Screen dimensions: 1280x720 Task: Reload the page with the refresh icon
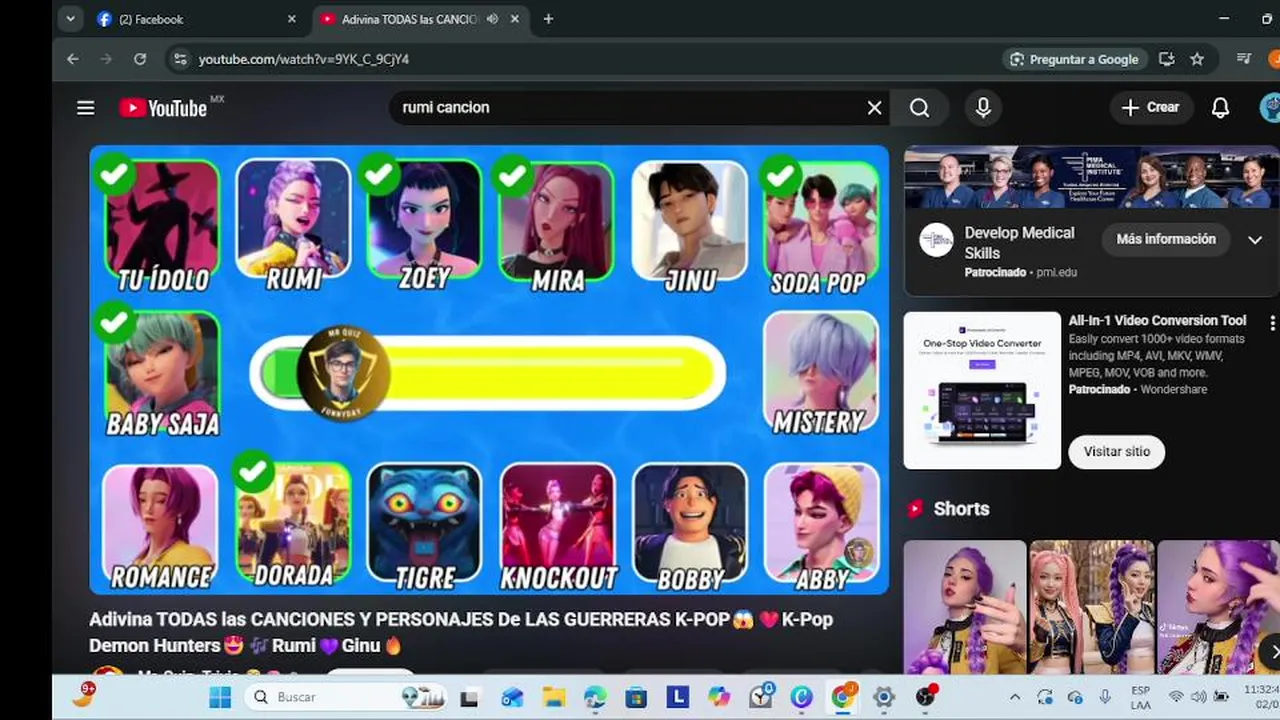click(140, 59)
